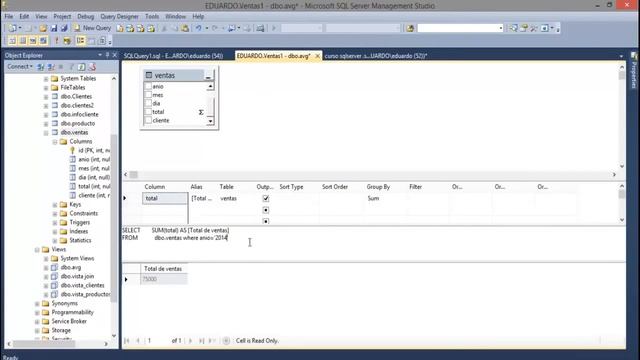Image resolution: width=640 pixels, height=360 pixels.
Task: Expand the Constraints folder
Action: pyautogui.click(x=55, y=213)
